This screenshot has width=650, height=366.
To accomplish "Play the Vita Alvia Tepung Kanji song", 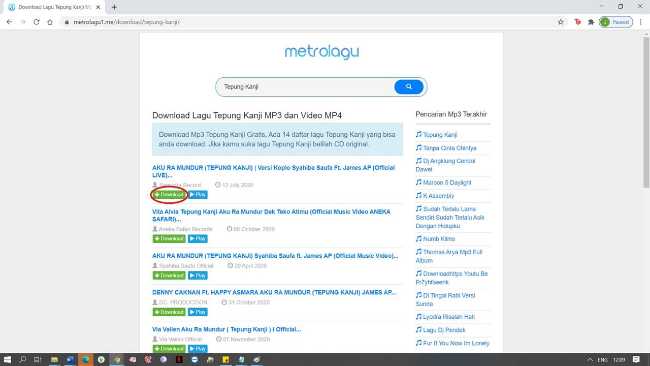I will pos(198,239).
